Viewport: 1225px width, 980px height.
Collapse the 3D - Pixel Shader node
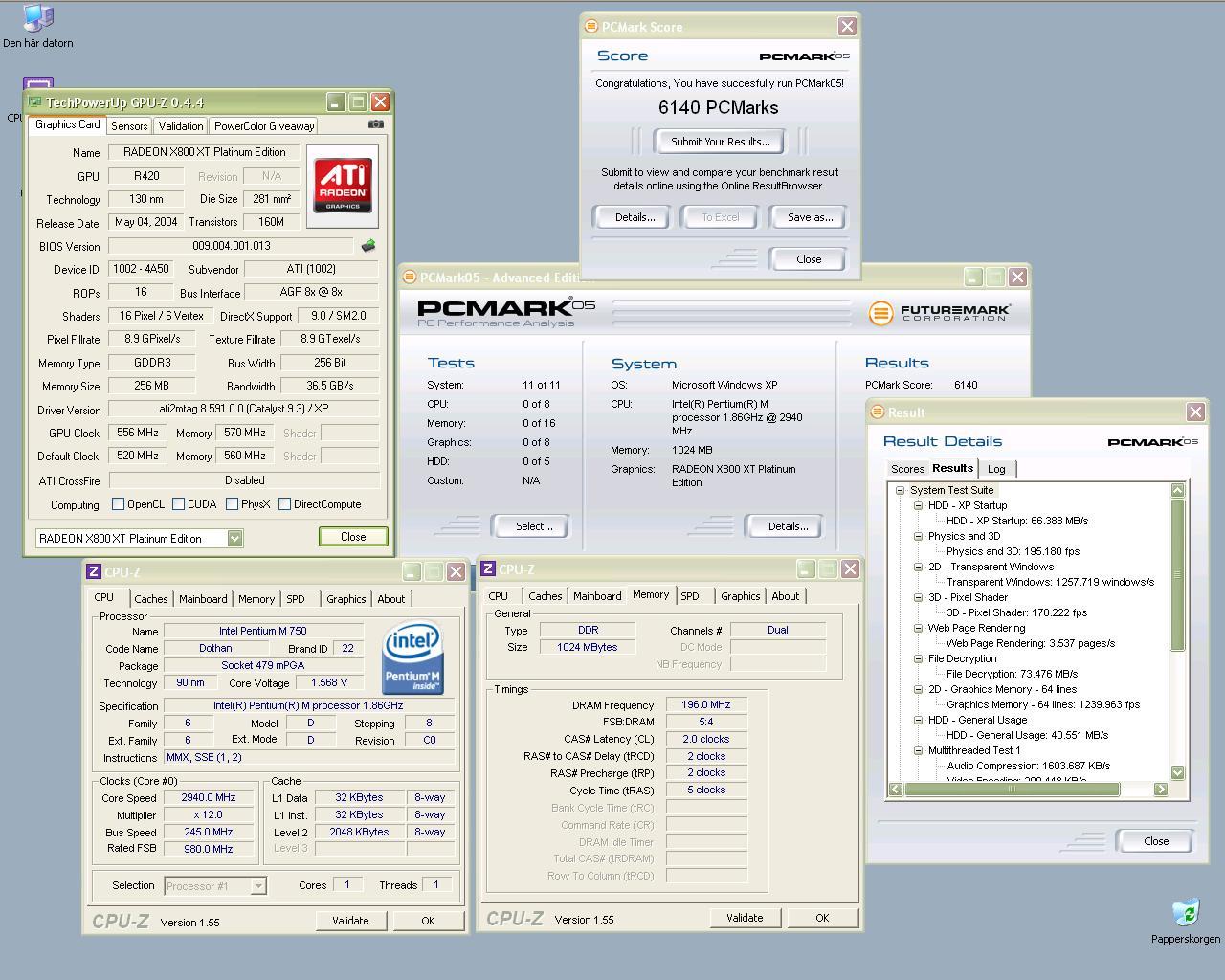[x=917, y=597]
